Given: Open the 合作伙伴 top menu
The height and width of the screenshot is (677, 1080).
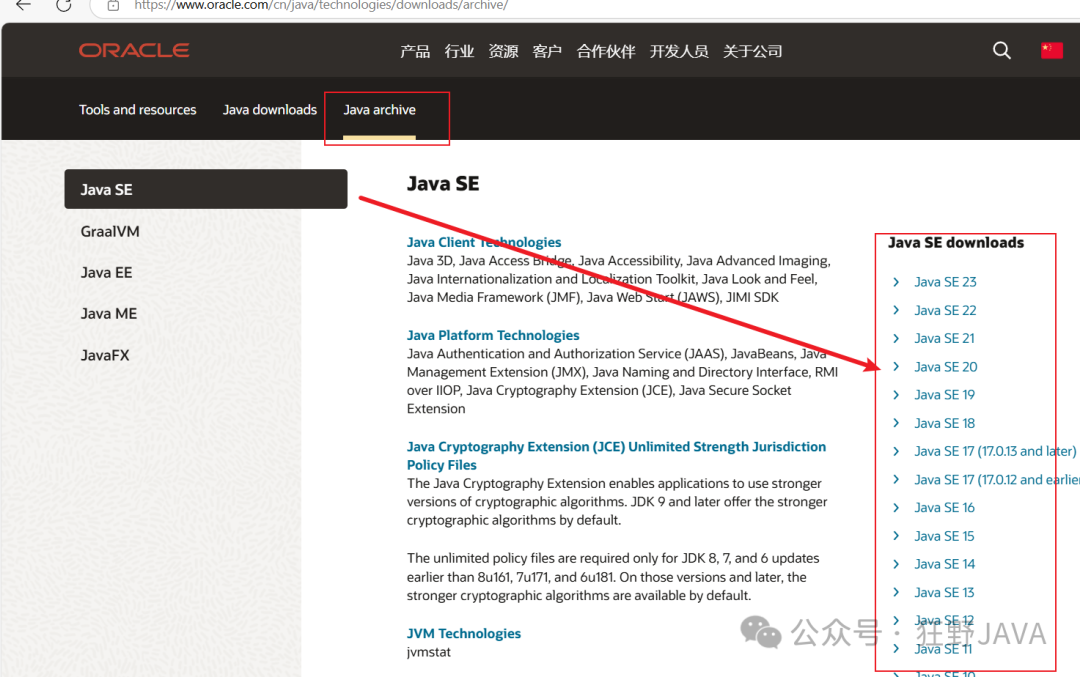Looking at the screenshot, I should (x=605, y=51).
